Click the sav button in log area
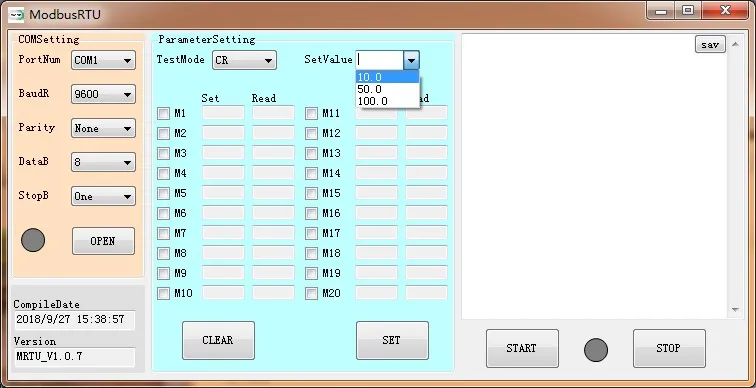This screenshot has height=388, width=756. [x=710, y=45]
